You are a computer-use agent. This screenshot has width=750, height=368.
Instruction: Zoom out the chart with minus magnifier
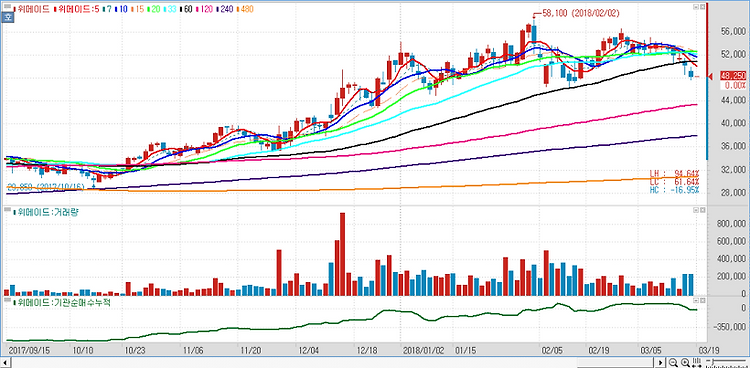[673, 363]
